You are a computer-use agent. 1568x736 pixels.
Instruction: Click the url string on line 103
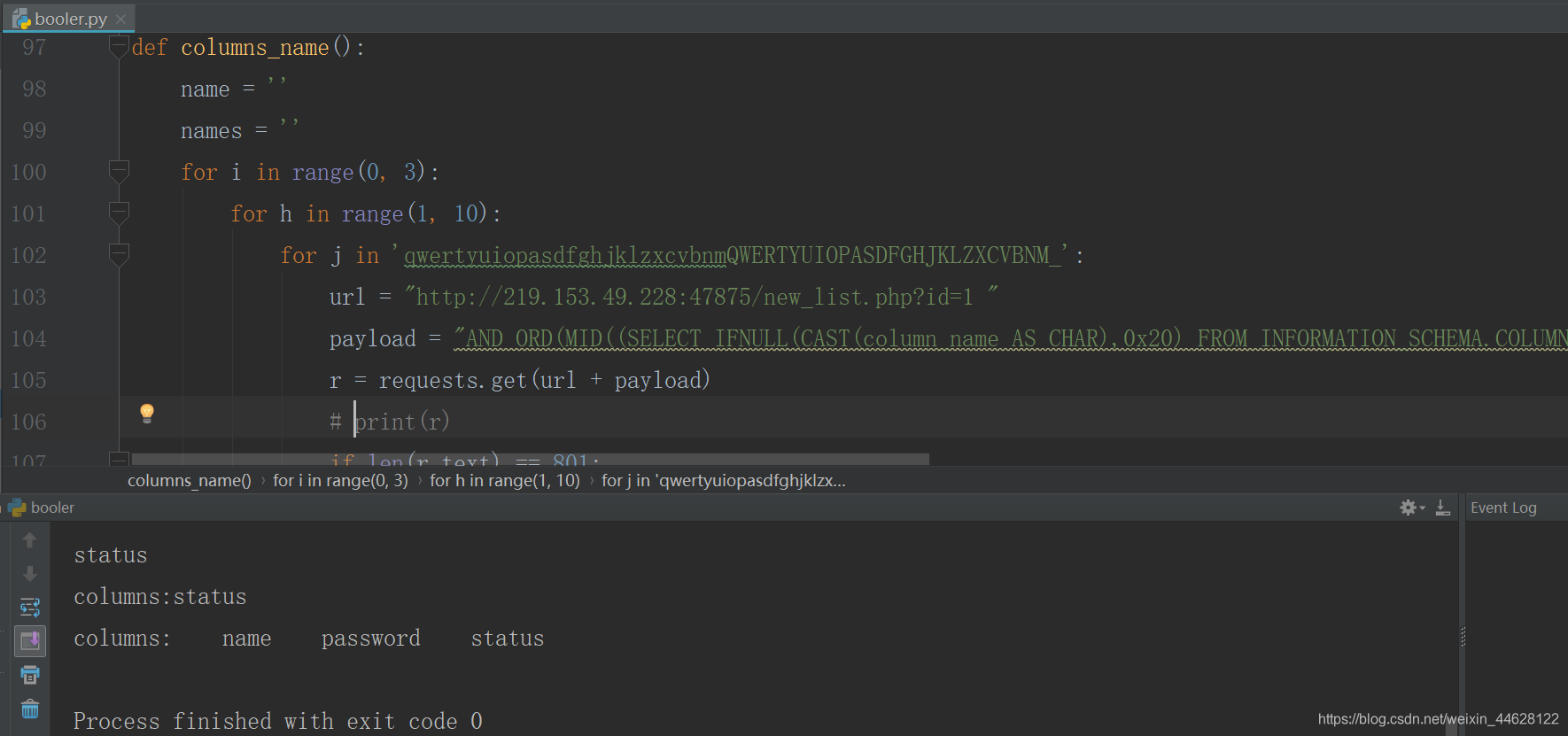[x=702, y=297]
